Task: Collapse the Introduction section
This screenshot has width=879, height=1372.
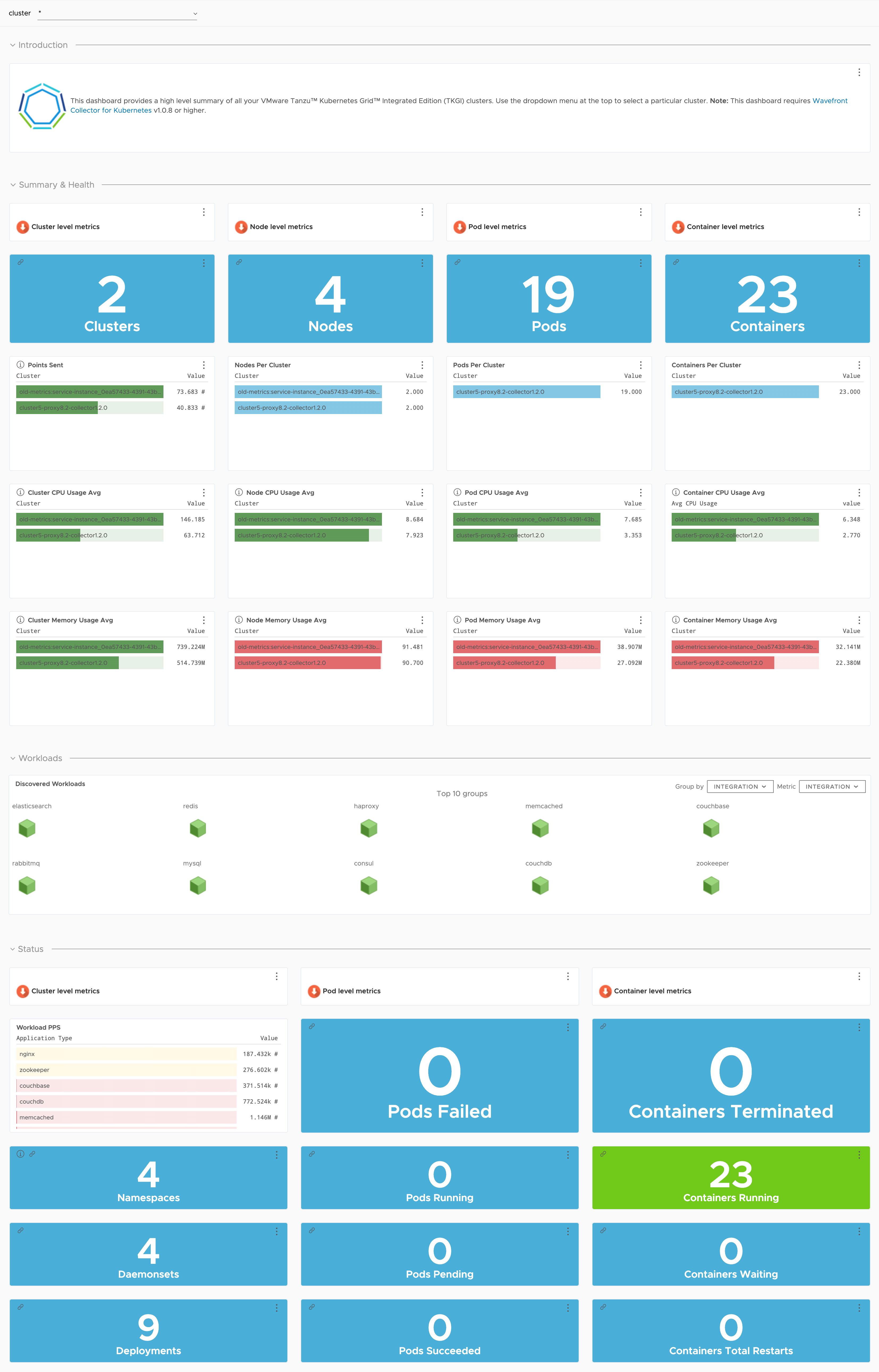Action: pyautogui.click(x=12, y=45)
